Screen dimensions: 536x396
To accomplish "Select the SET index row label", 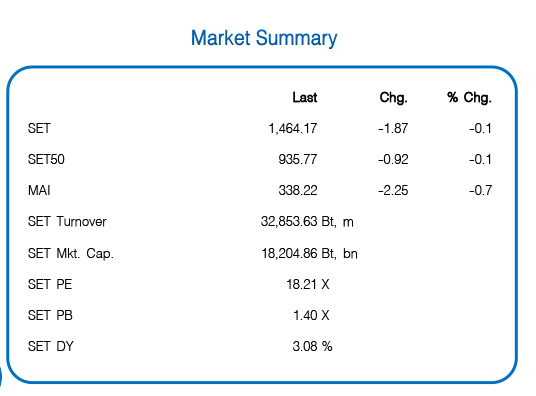I will point(39,129).
